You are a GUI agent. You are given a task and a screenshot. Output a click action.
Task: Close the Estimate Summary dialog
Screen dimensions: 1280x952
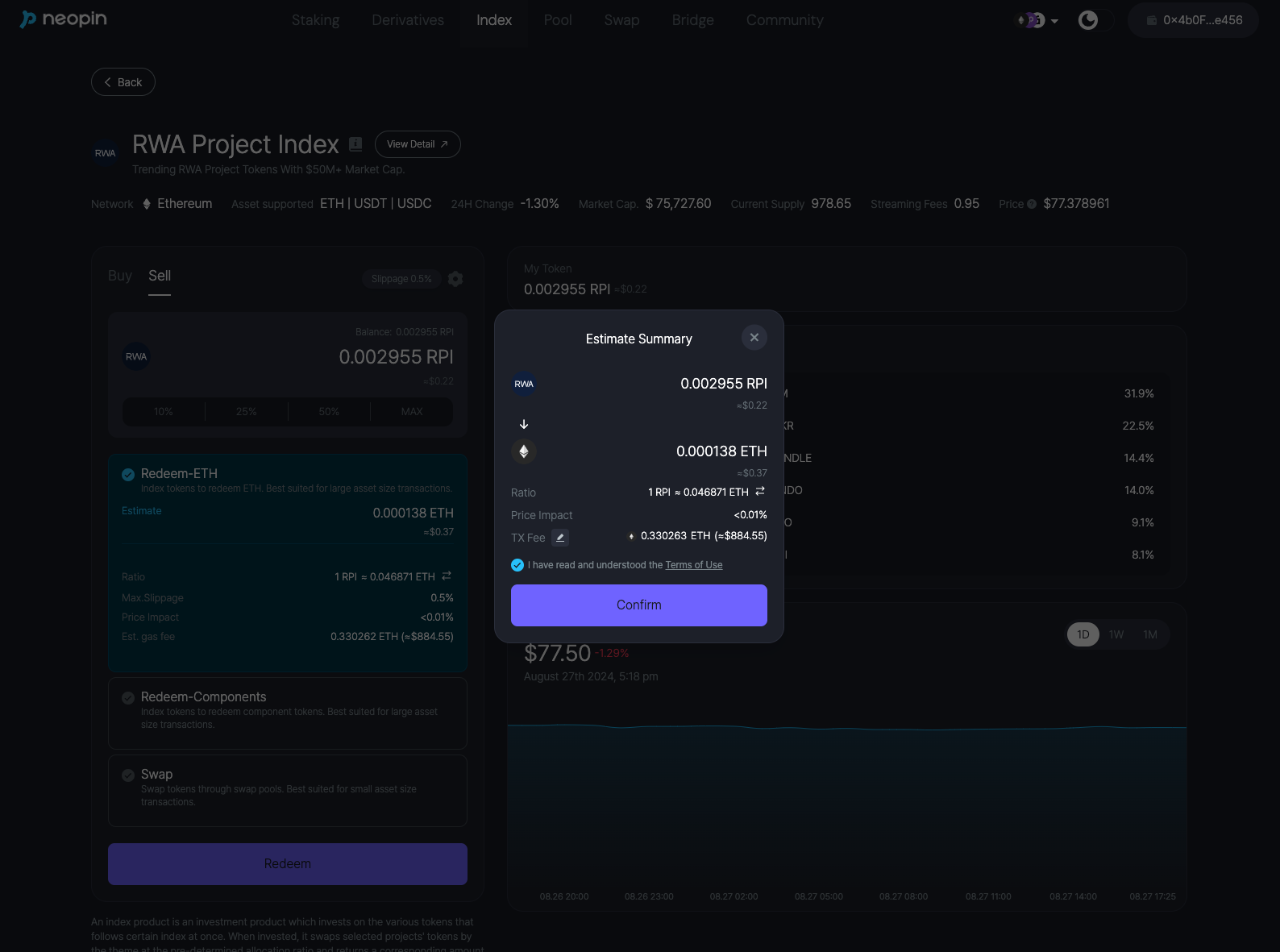tap(754, 338)
